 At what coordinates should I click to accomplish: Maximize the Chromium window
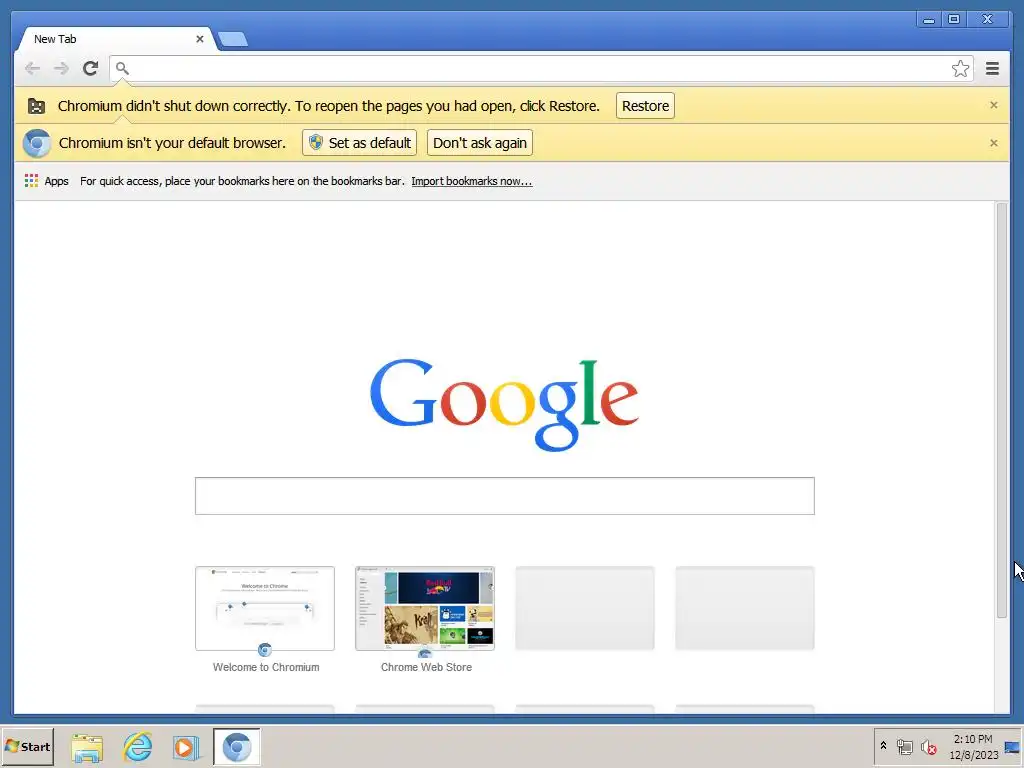953,20
